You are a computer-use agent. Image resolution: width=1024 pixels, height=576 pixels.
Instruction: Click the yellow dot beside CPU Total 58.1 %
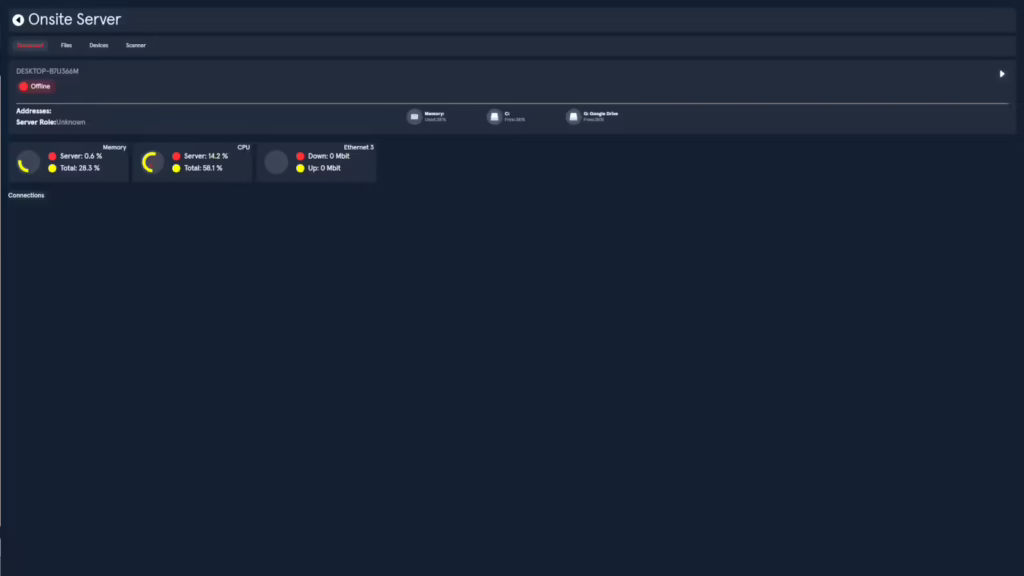pyautogui.click(x=176, y=168)
